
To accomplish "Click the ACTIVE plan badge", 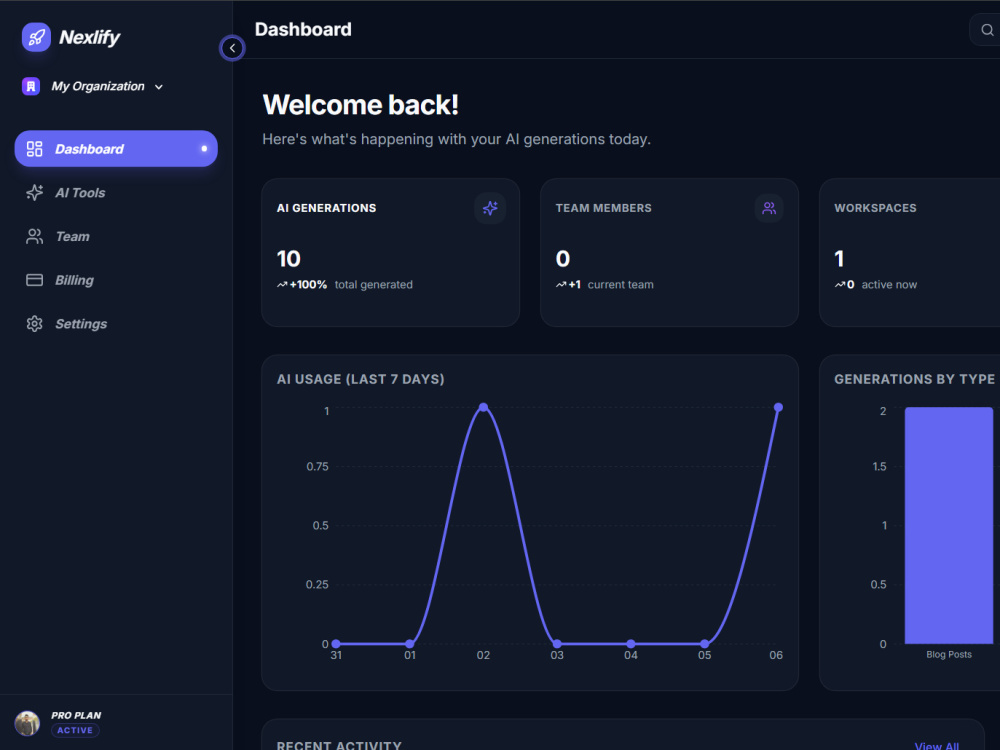I will pos(75,730).
